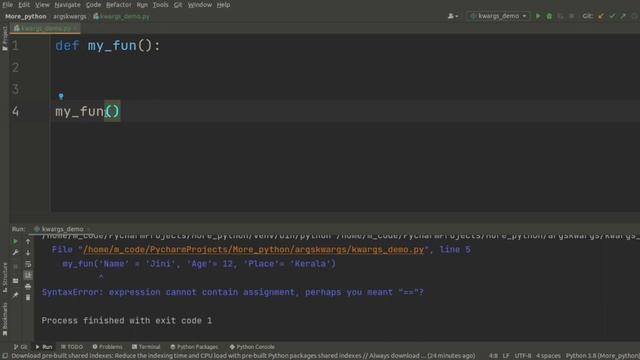Toggle scroll to end in the Run console

28,275
